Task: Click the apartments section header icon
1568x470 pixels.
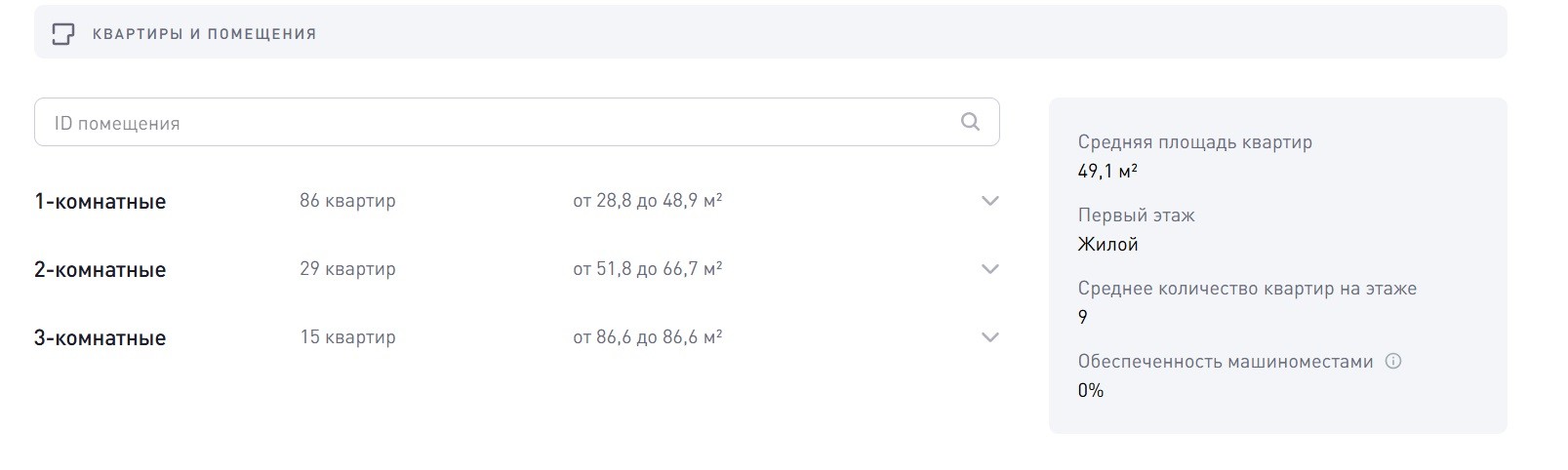Action: pyautogui.click(x=62, y=34)
